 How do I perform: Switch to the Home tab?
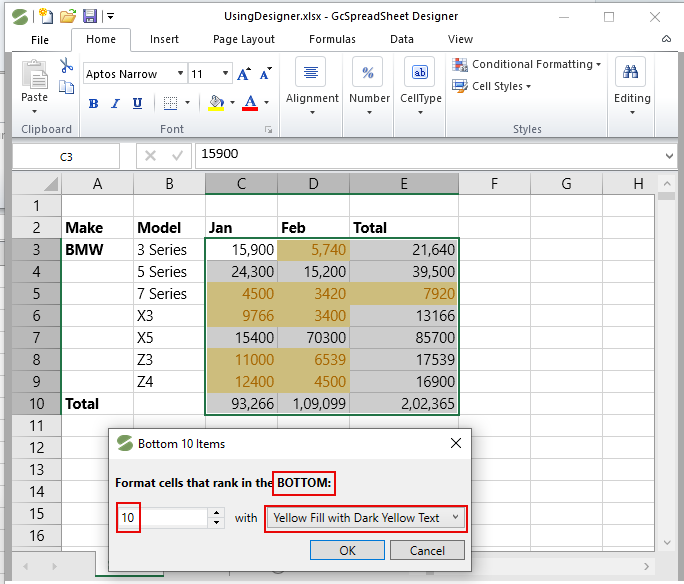pyautogui.click(x=101, y=40)
